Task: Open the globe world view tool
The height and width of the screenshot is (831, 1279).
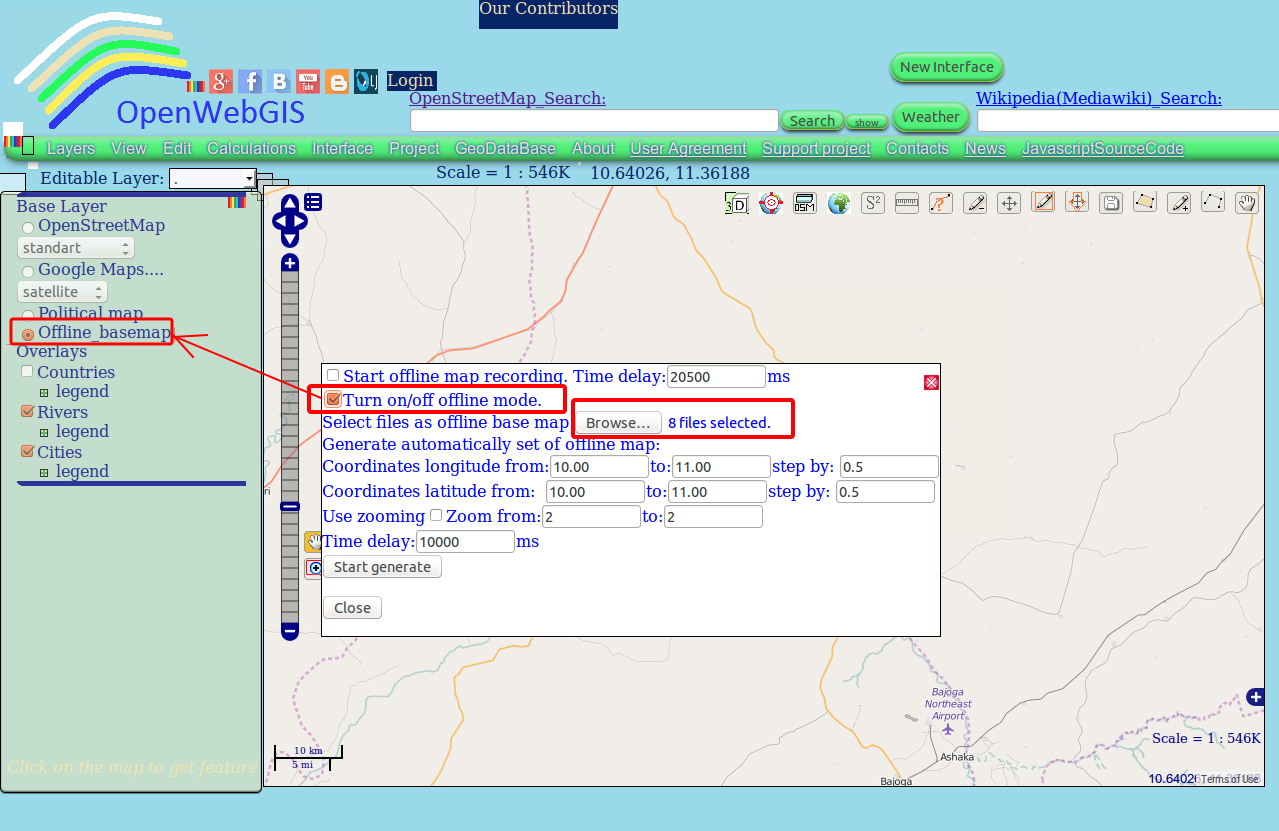Action: [838, 202]
